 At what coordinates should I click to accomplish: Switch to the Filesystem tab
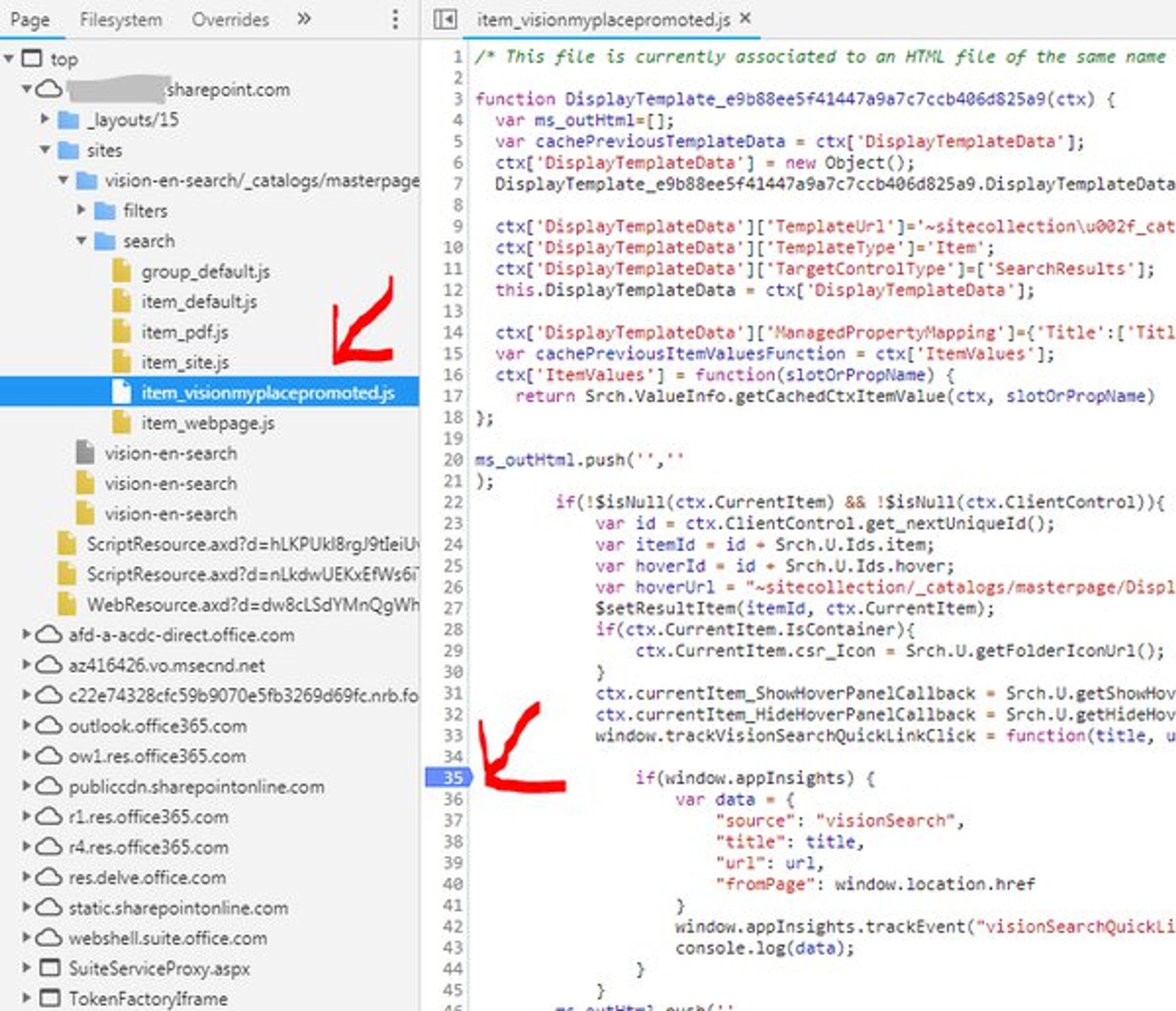pos(121,19)
